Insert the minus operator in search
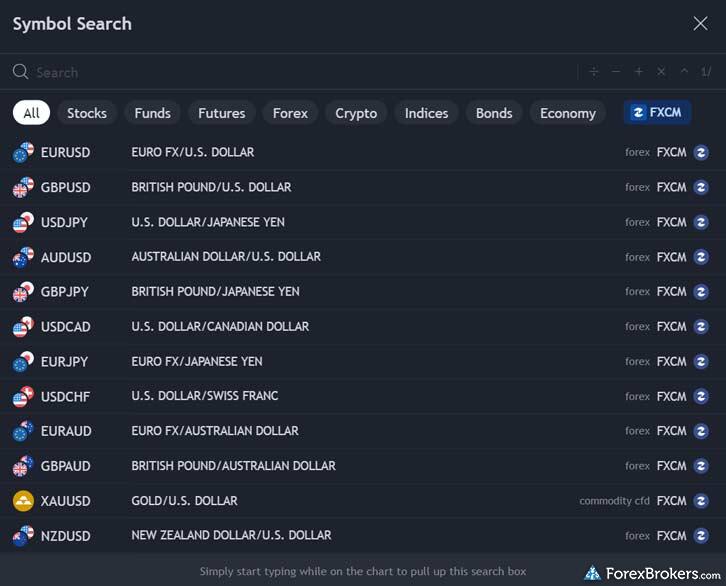Viewport: 726px width, 586px height. [x=616, y=72]
